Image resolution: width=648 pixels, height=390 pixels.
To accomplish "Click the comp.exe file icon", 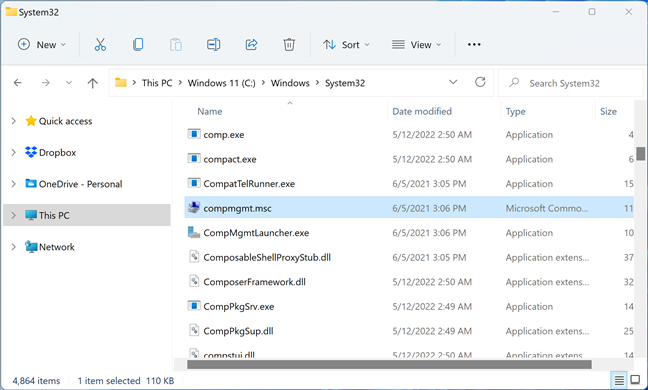I will click(x=194, y=134).
